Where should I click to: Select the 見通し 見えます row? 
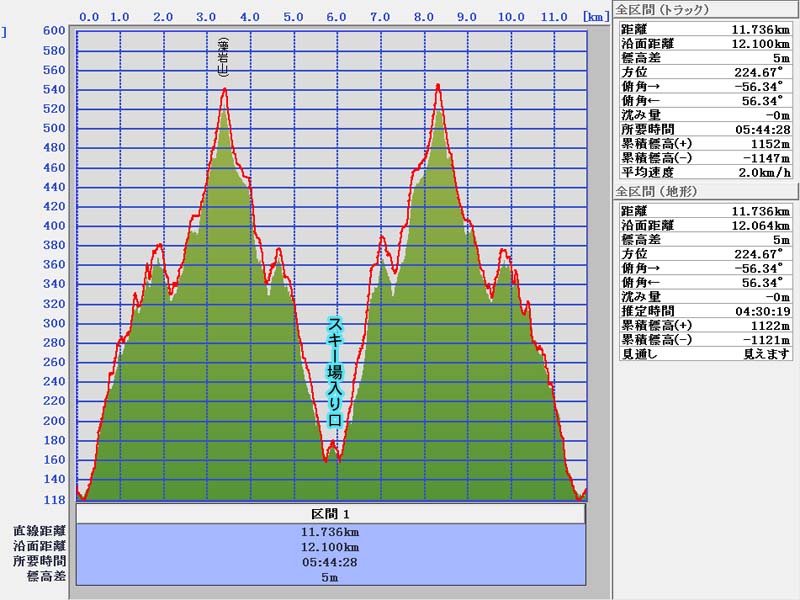coord(706,354)
